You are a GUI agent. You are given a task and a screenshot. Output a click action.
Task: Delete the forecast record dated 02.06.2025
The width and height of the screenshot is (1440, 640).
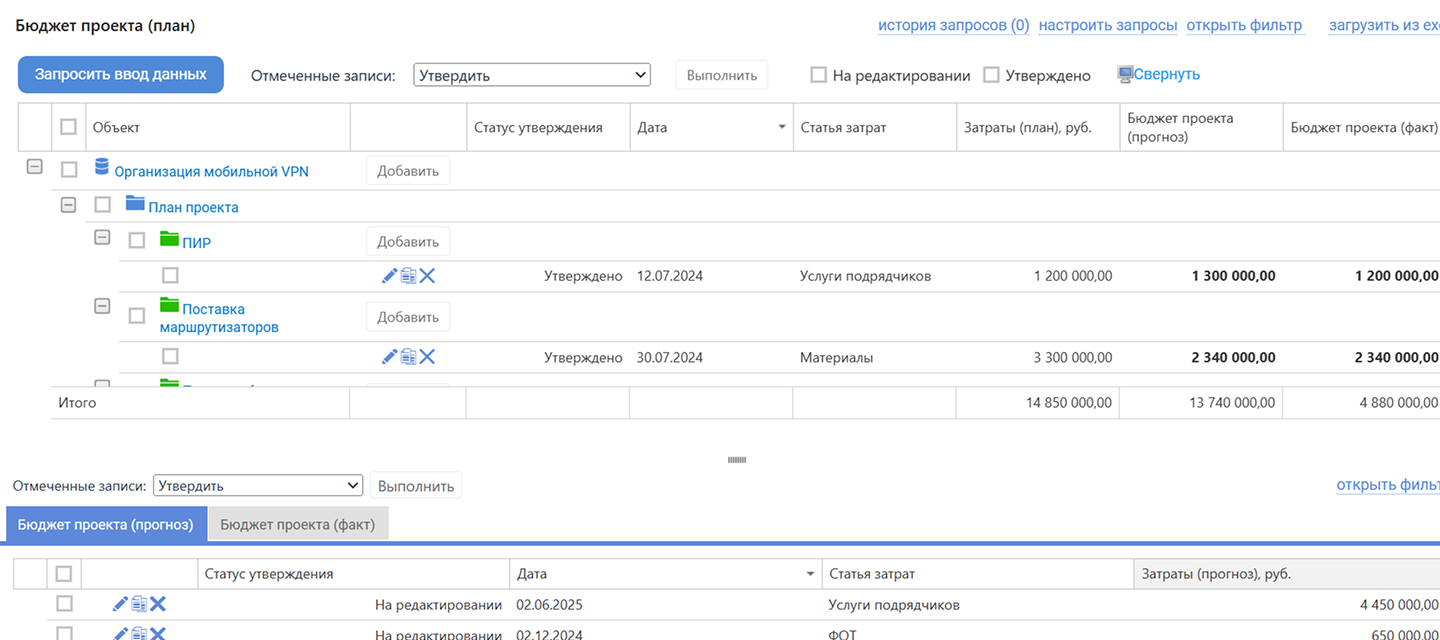pos(158,604)
